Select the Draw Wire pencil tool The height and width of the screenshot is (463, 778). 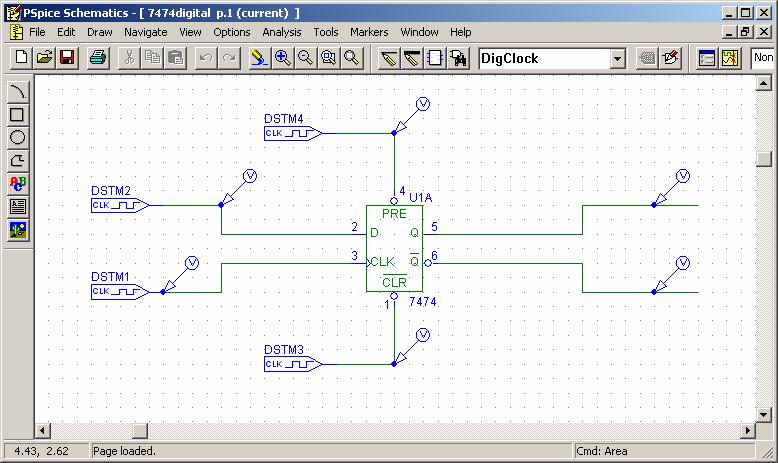(x=389, y=58)
